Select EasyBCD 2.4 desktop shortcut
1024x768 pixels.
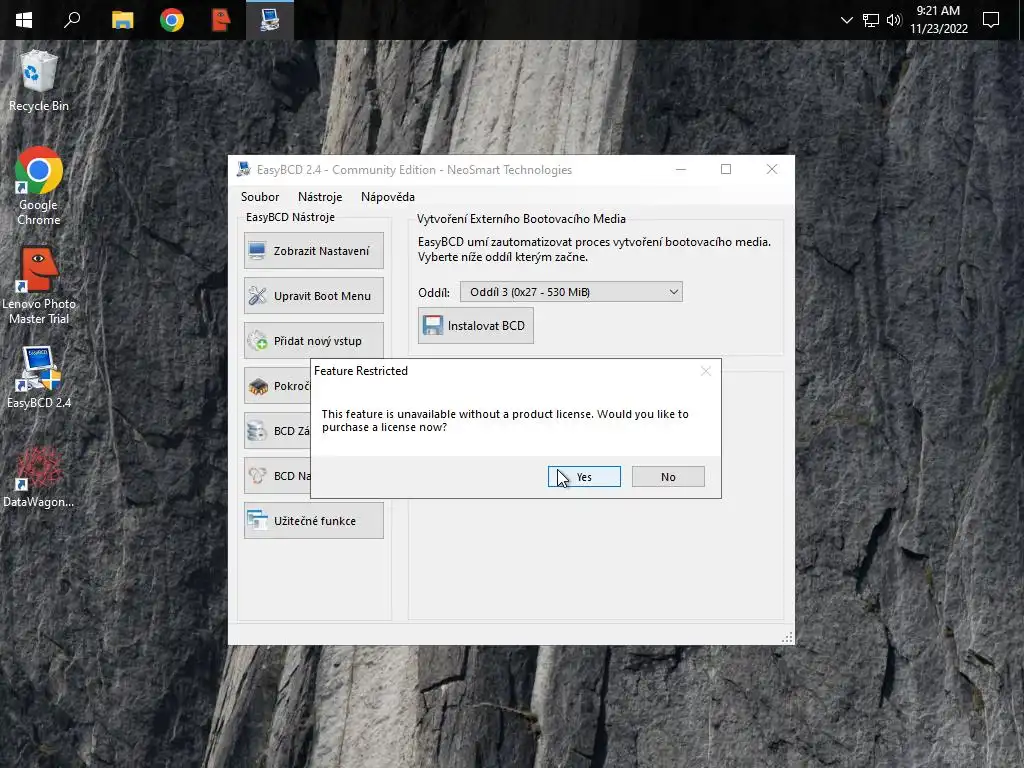(39, 377)
